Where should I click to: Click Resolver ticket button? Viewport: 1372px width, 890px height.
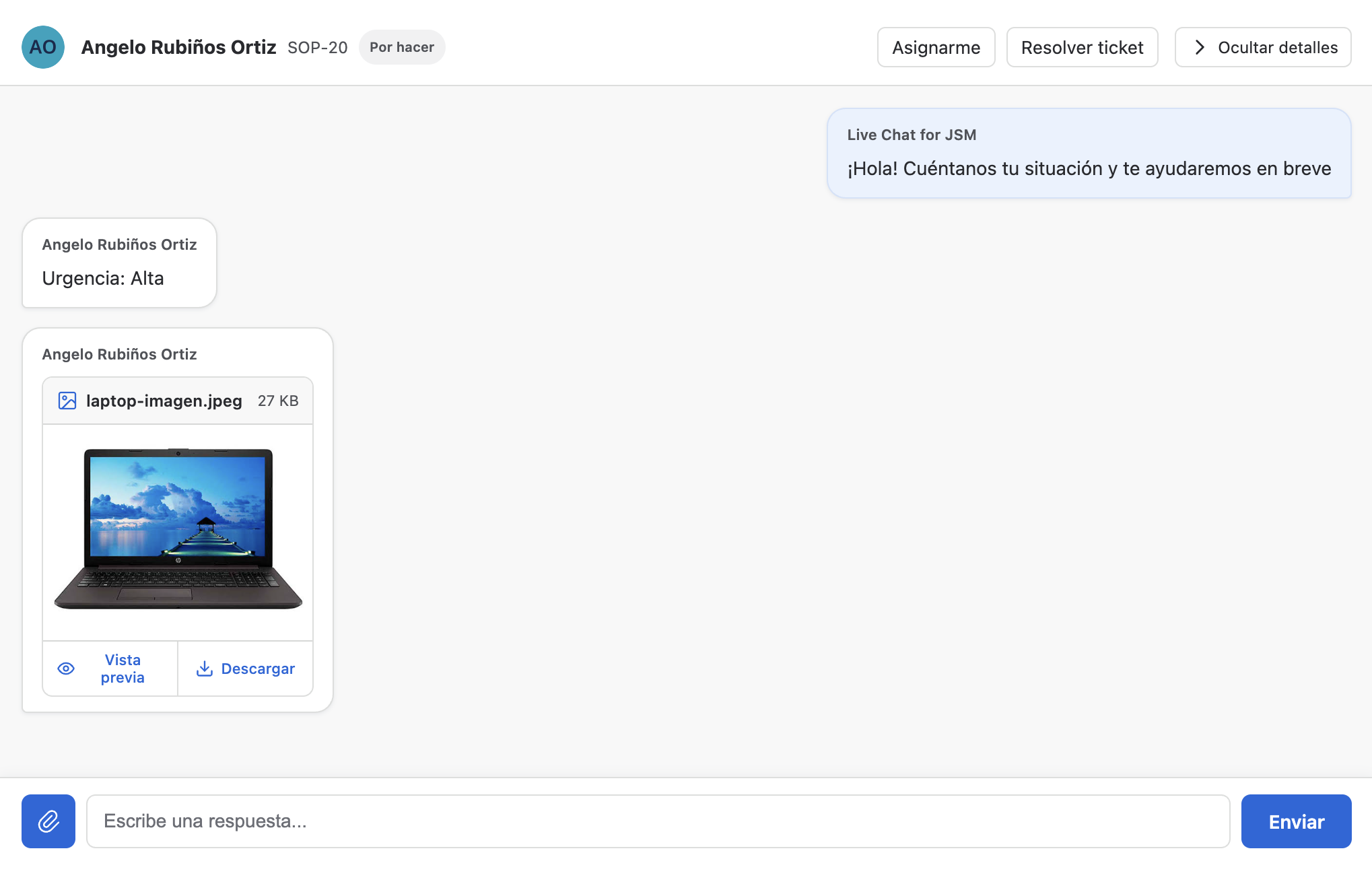click(1082, 47)
